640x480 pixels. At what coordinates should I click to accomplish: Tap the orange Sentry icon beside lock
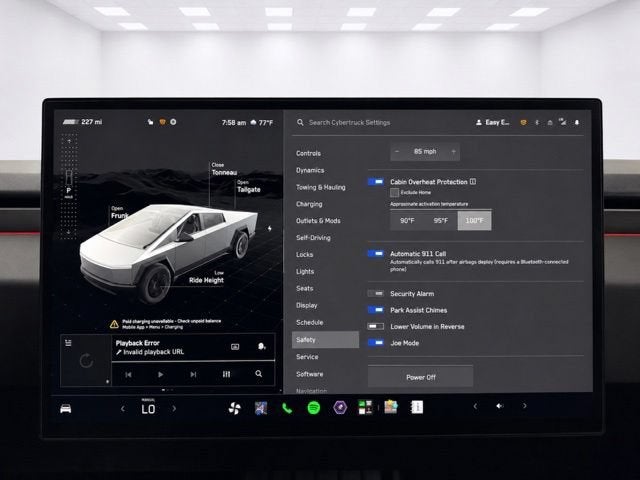click(162, 122)
